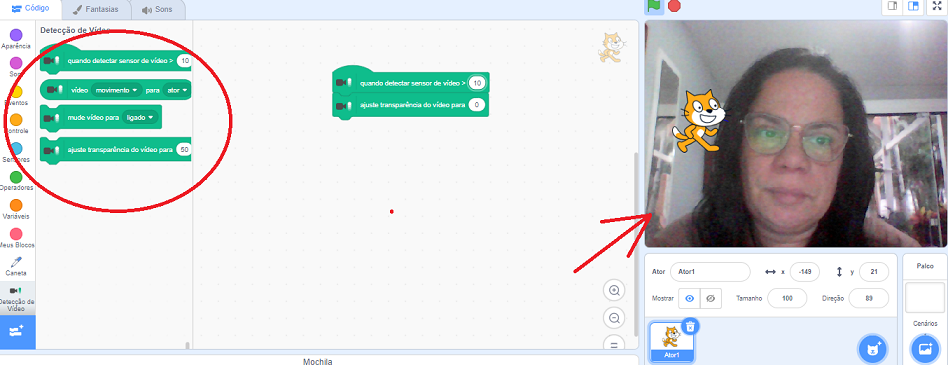Edit value 50 in palette transparency block
This screenshot has height=365, width=948.
pos(184,149)
